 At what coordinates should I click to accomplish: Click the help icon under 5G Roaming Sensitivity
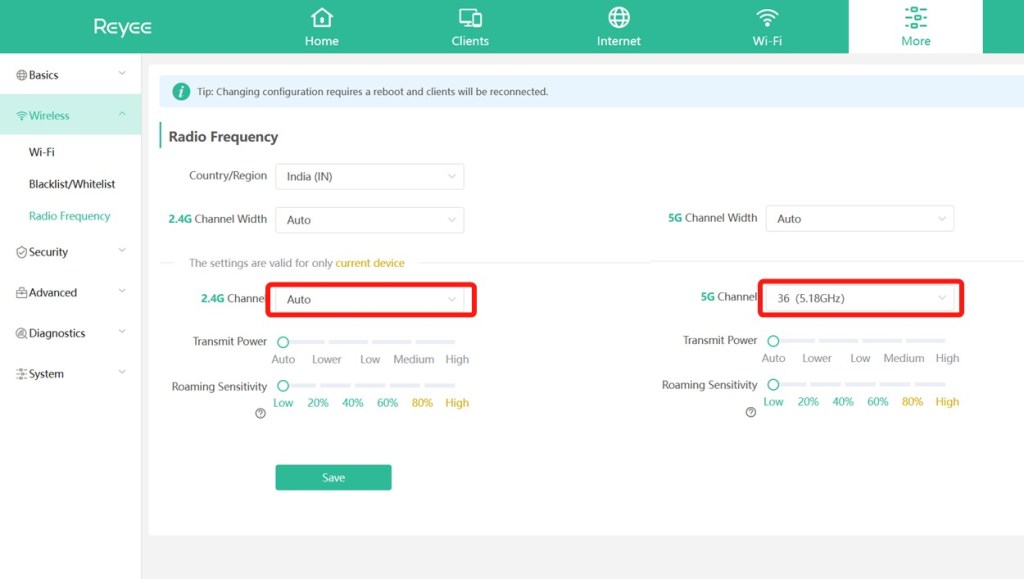click(751, 412)
